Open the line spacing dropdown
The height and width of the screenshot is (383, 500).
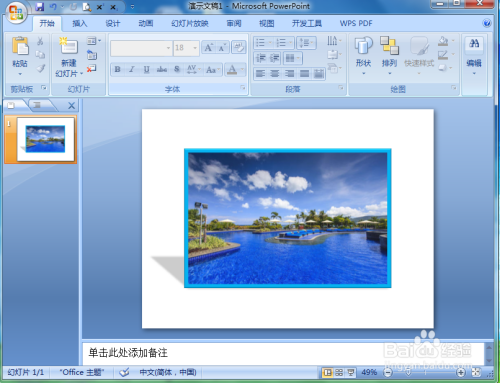(x=306, y=43)
